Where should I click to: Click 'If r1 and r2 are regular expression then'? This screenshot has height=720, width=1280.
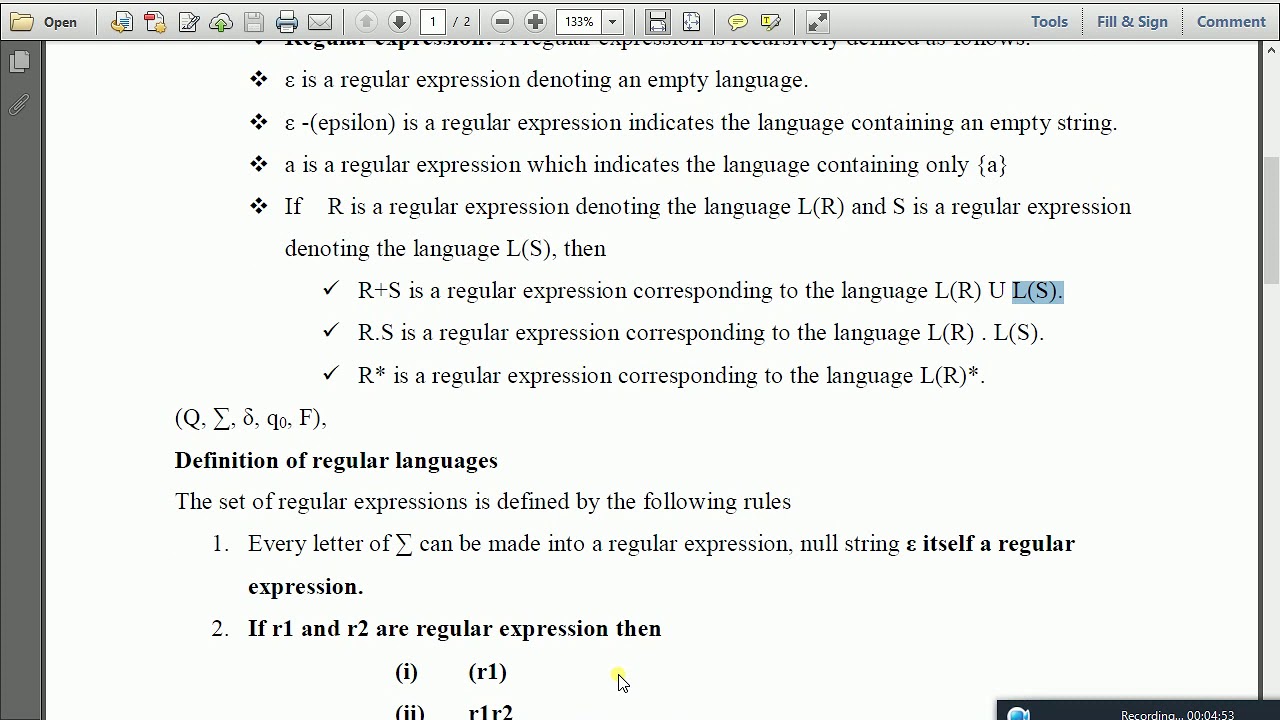point(454,628)
